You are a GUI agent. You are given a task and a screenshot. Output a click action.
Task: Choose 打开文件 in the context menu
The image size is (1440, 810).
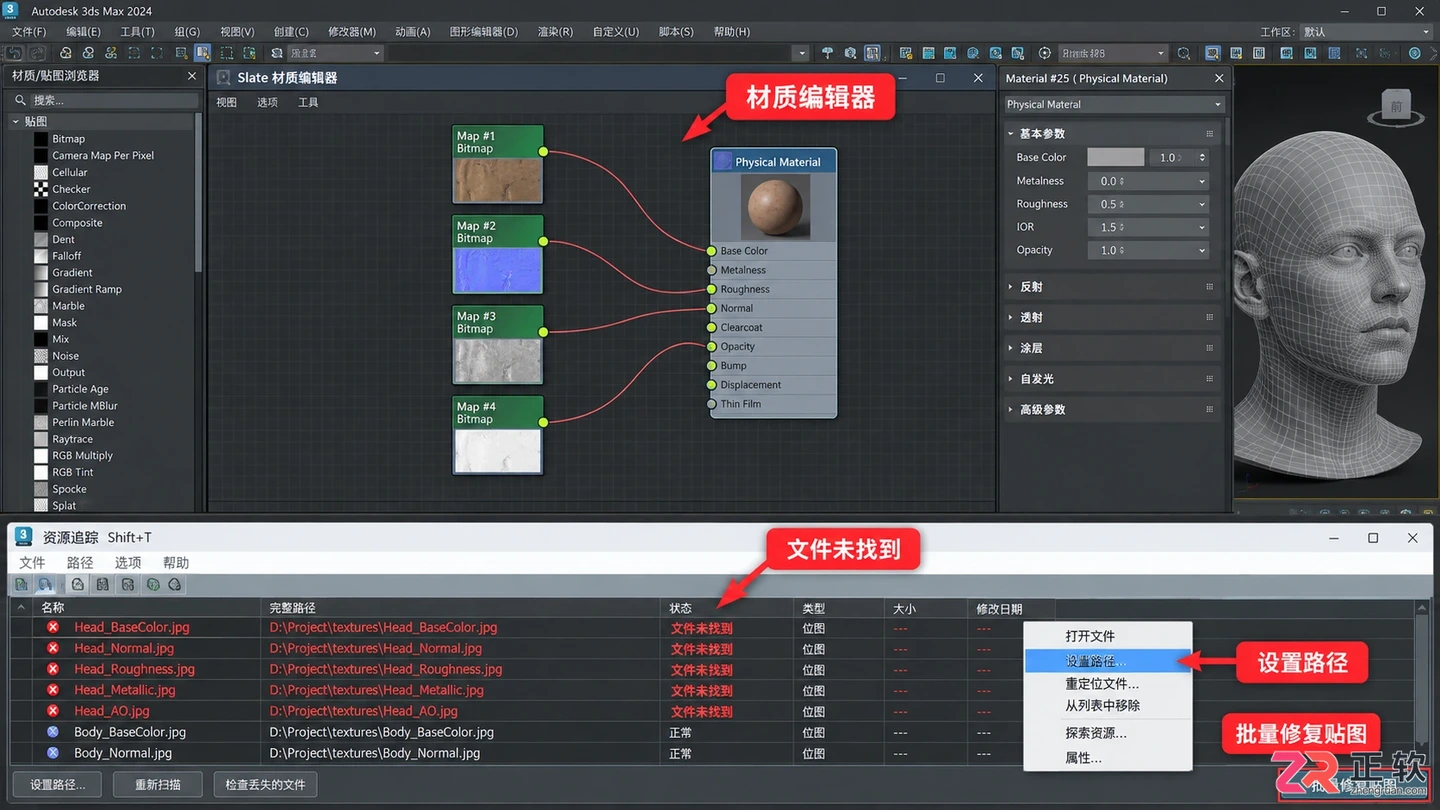click(1108, 636)
